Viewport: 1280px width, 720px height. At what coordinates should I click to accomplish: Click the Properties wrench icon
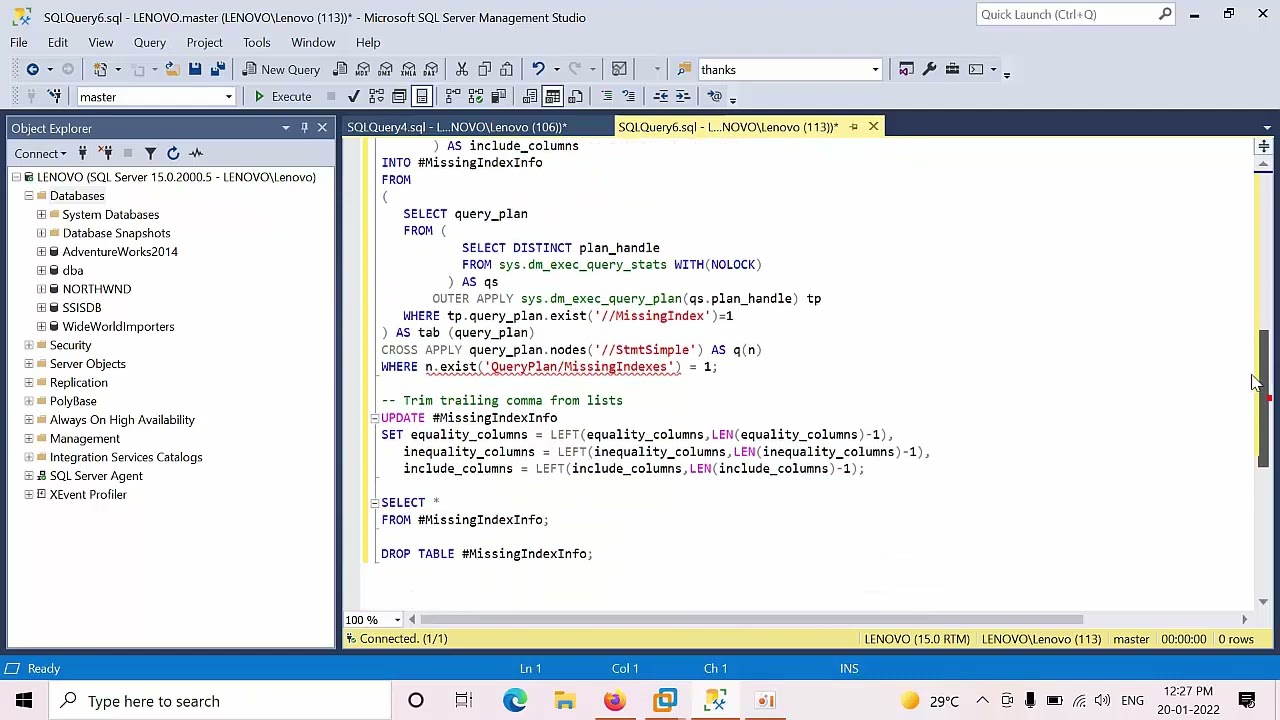pos(929,69)
